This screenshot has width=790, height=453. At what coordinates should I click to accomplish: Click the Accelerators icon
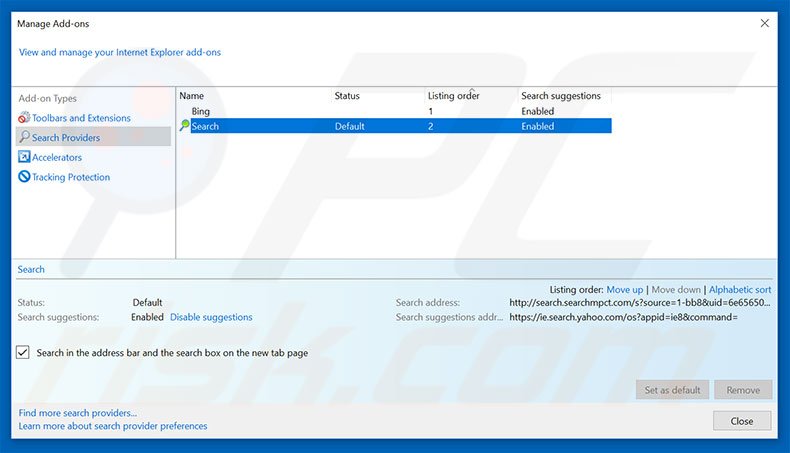[x=24, y=157]
